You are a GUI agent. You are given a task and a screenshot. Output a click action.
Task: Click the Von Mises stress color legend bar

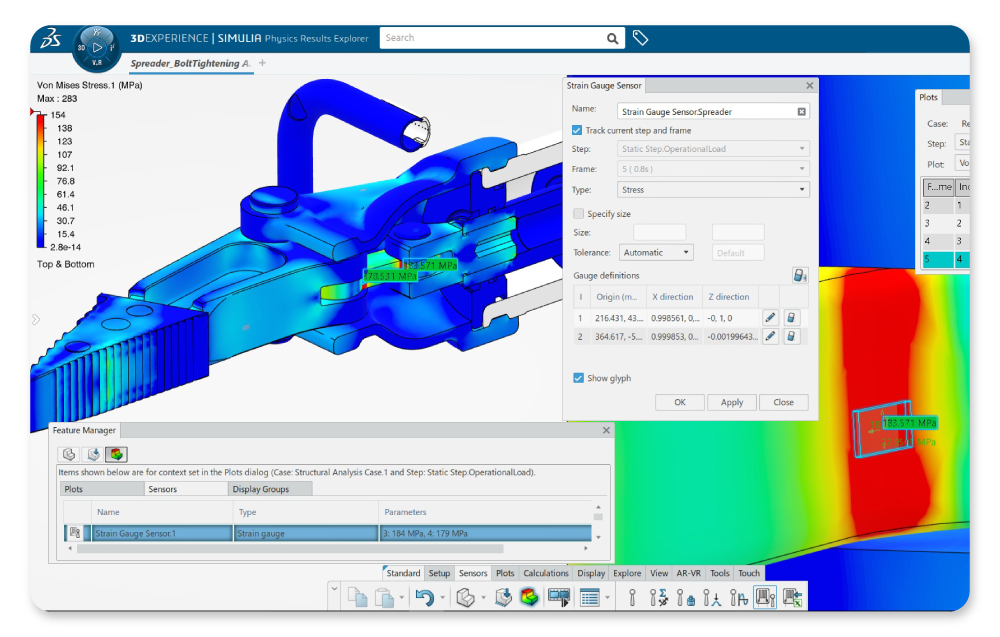[41, 180]
